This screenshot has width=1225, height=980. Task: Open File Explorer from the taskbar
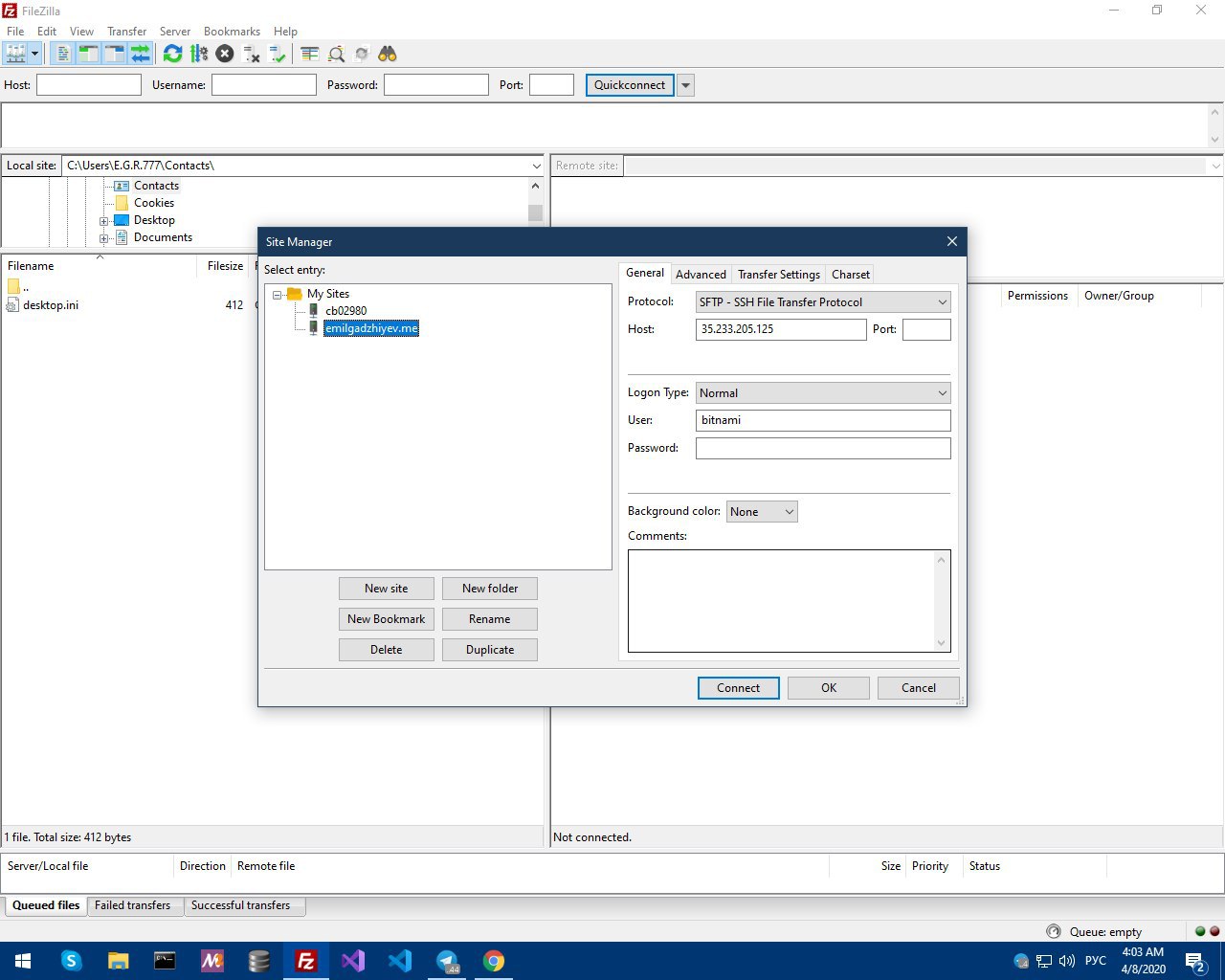pos(118,961)
